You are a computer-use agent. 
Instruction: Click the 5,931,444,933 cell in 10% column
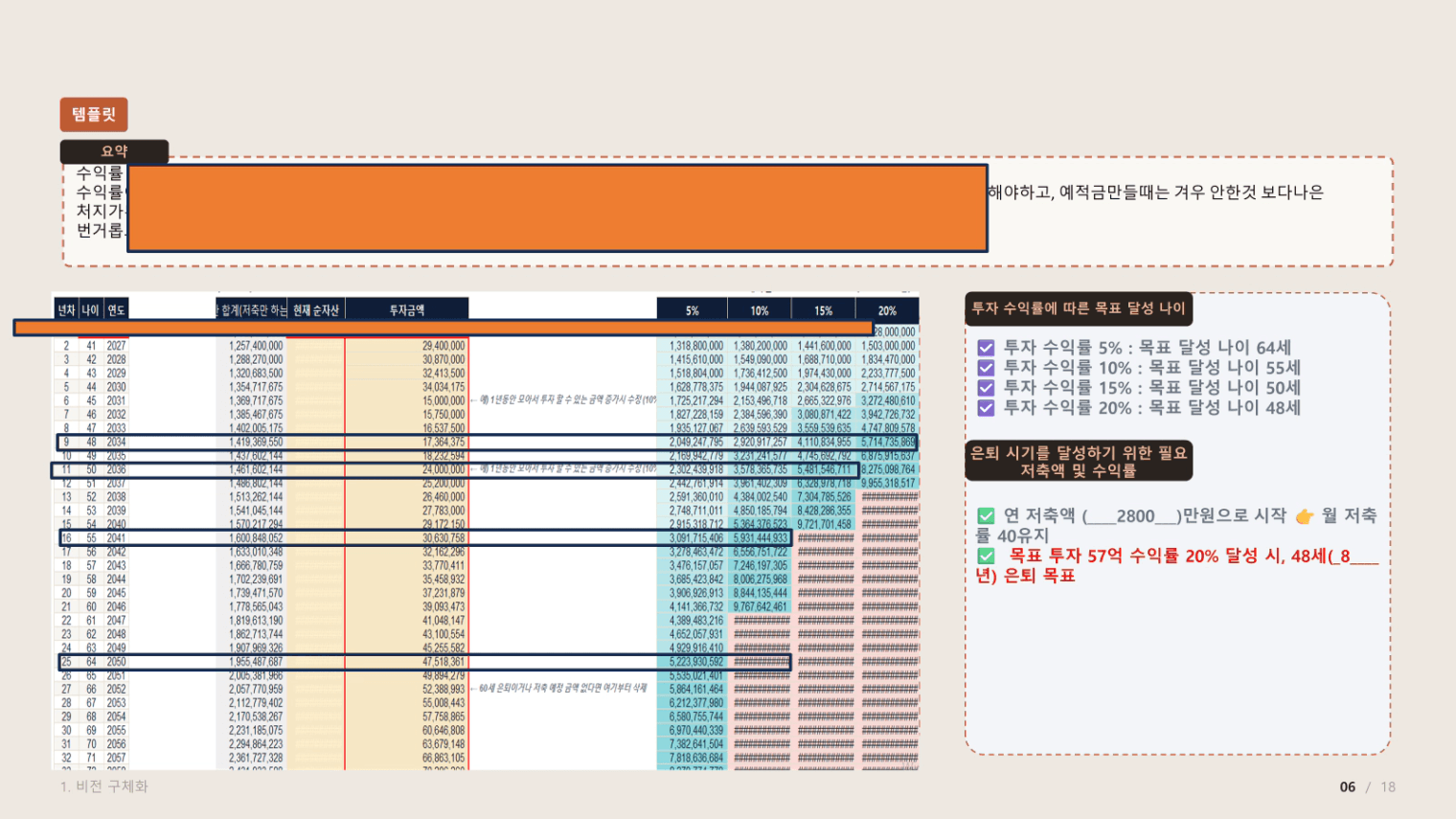click(x=761, y=538)
